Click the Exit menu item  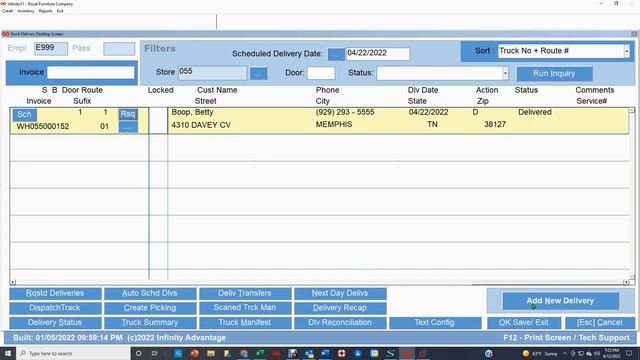point(60,11)
